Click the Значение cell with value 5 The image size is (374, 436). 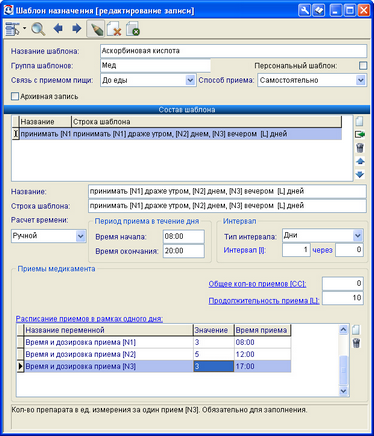213,354
